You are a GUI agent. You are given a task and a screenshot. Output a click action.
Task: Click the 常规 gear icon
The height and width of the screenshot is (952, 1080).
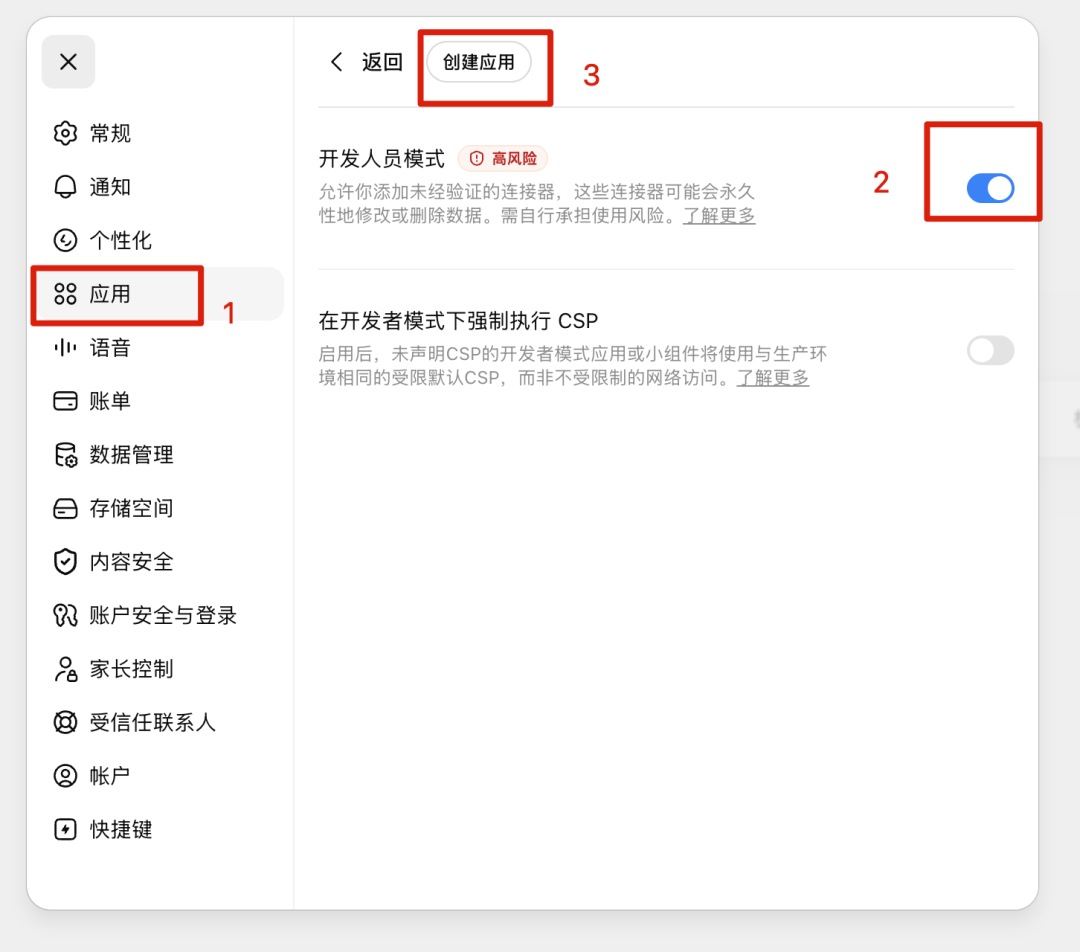pos(65,133)
